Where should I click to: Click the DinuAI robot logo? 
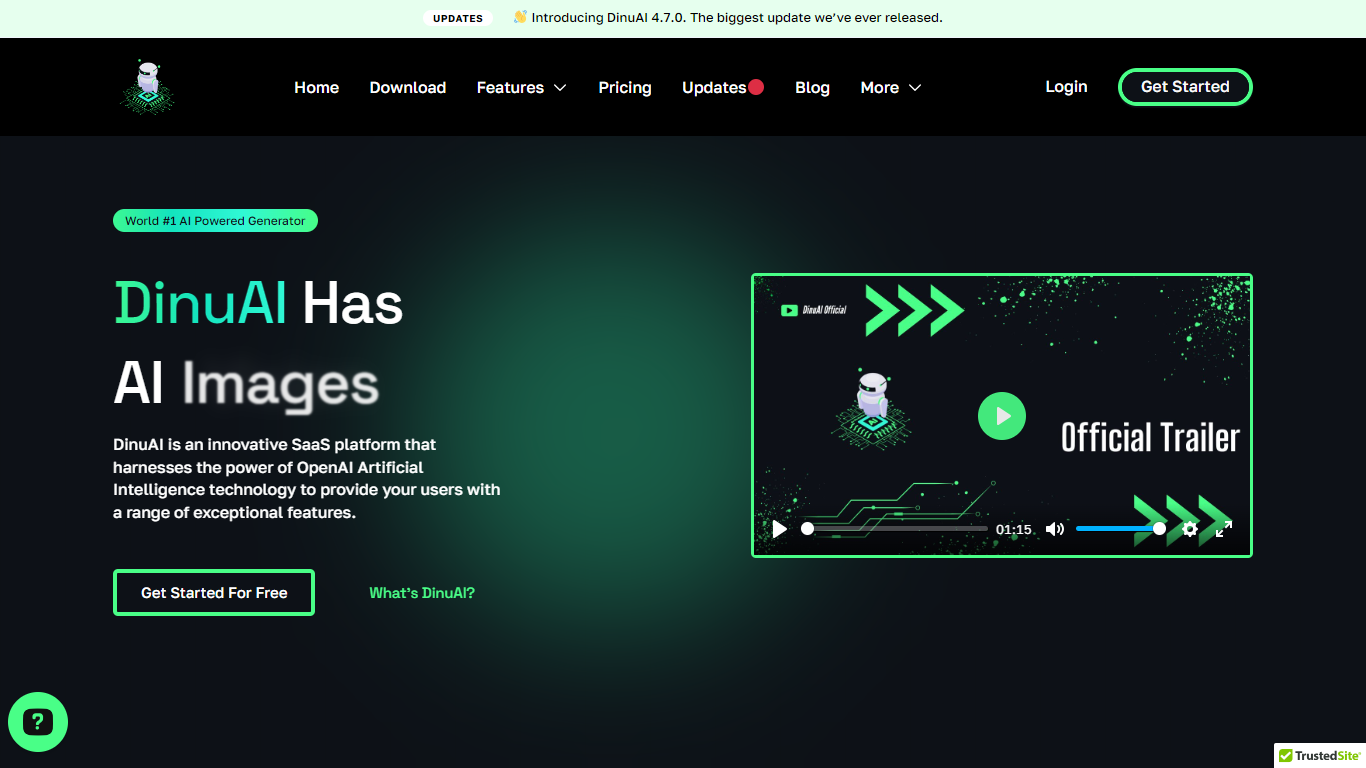pyautogui.click(x=148, y=87)
